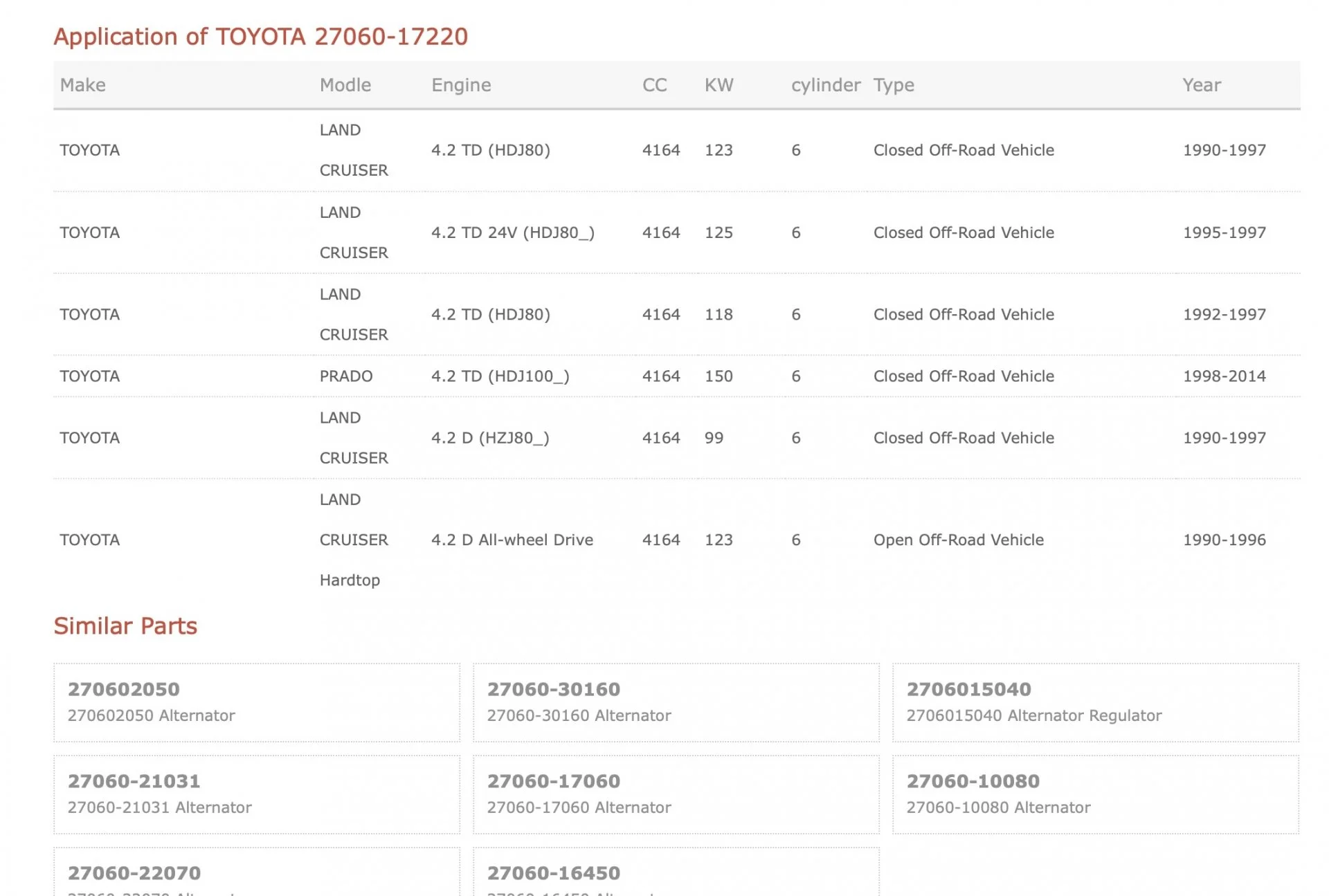This screenshot has height=896, width=1329.
Task: Open the 27060-21031 Alternator part card
Action: pos(134,781)
